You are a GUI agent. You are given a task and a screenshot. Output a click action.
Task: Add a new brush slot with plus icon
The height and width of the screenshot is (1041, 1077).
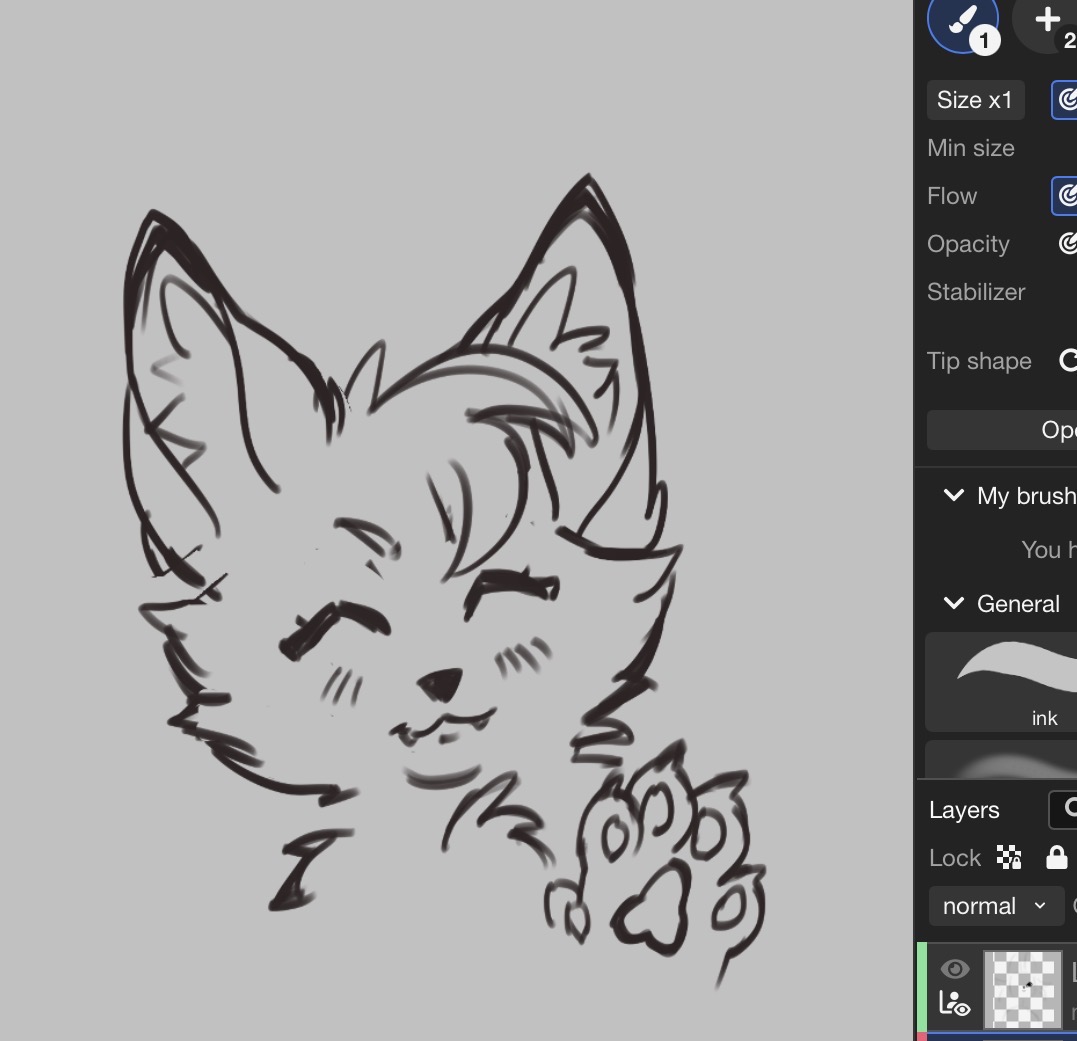click(x=1047, y=21)
